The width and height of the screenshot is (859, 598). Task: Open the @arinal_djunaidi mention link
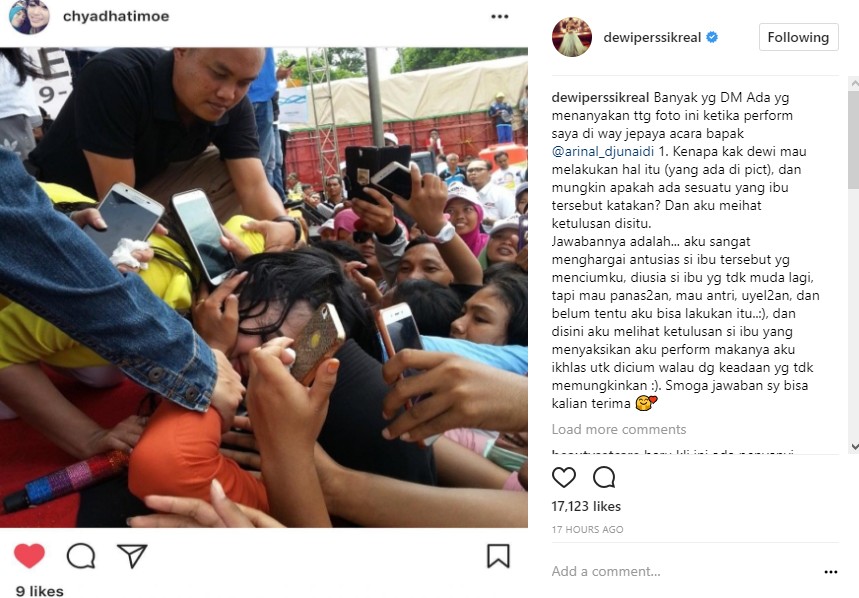pos(603,152)
